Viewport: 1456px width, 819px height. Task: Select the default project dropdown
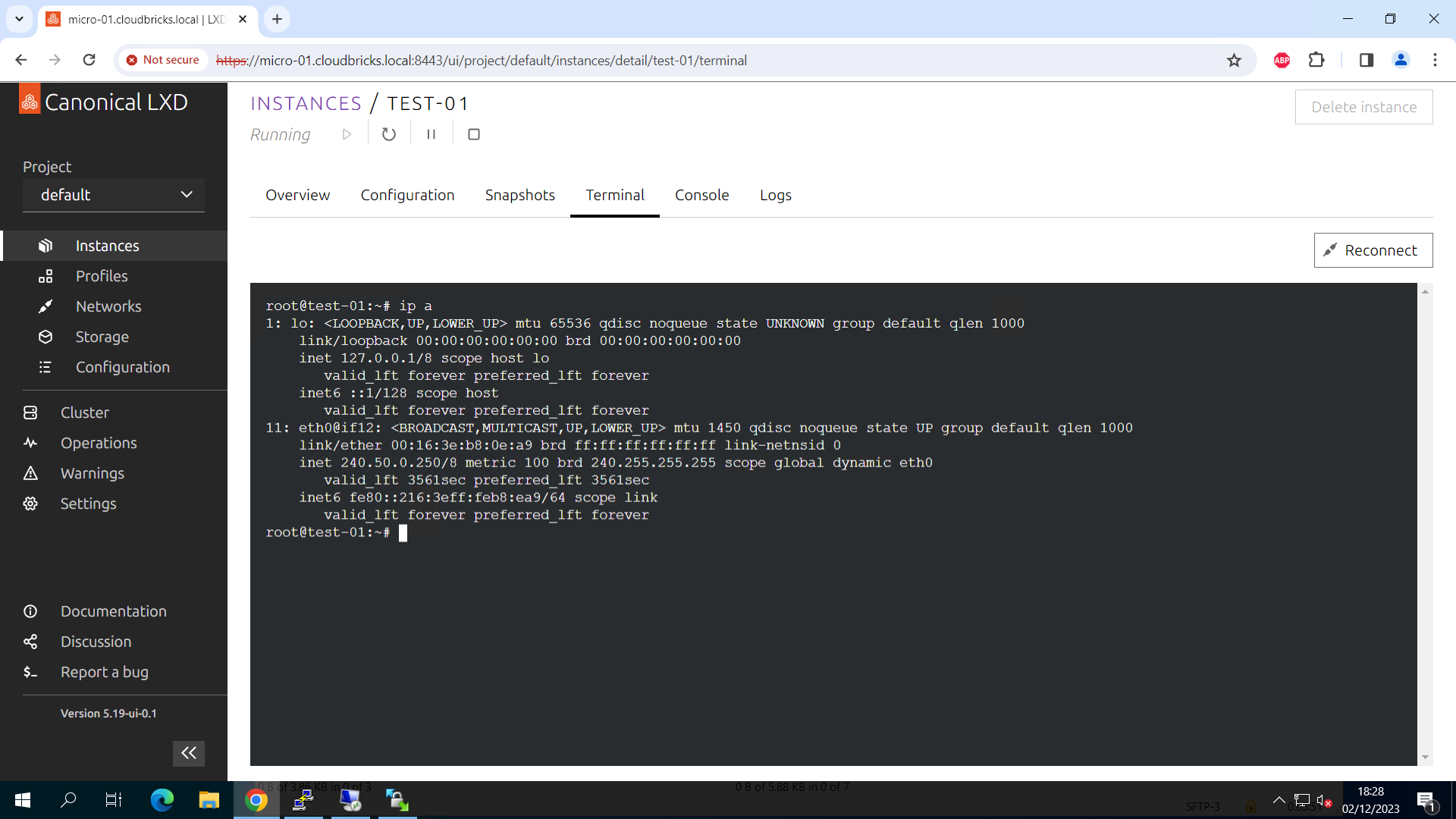click(113, 194)
